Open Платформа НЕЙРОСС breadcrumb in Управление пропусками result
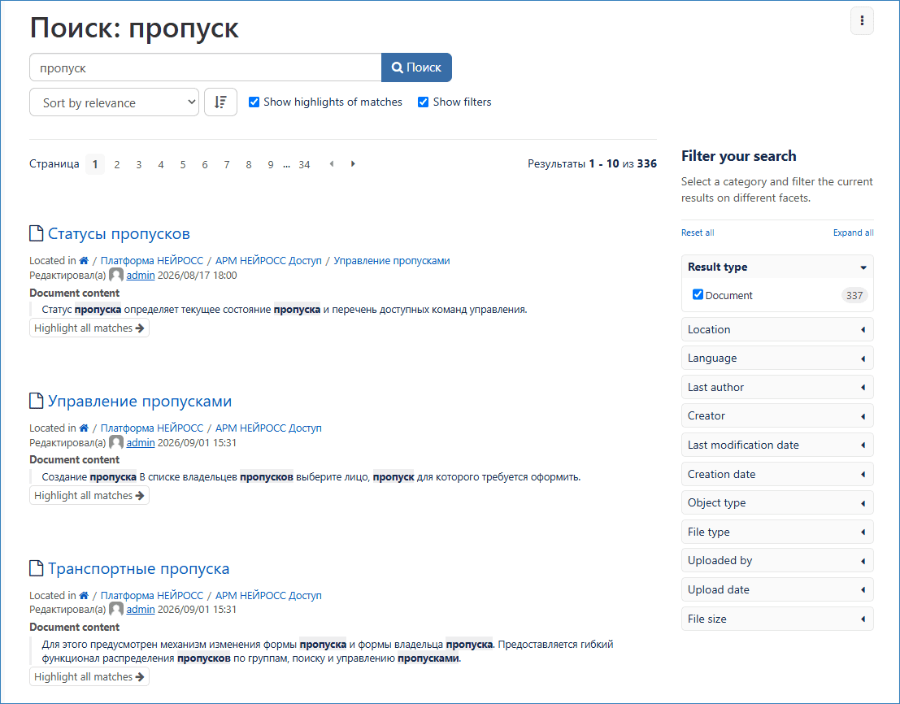Viewport: 900px width, 704px height. (x=152, y=428)
